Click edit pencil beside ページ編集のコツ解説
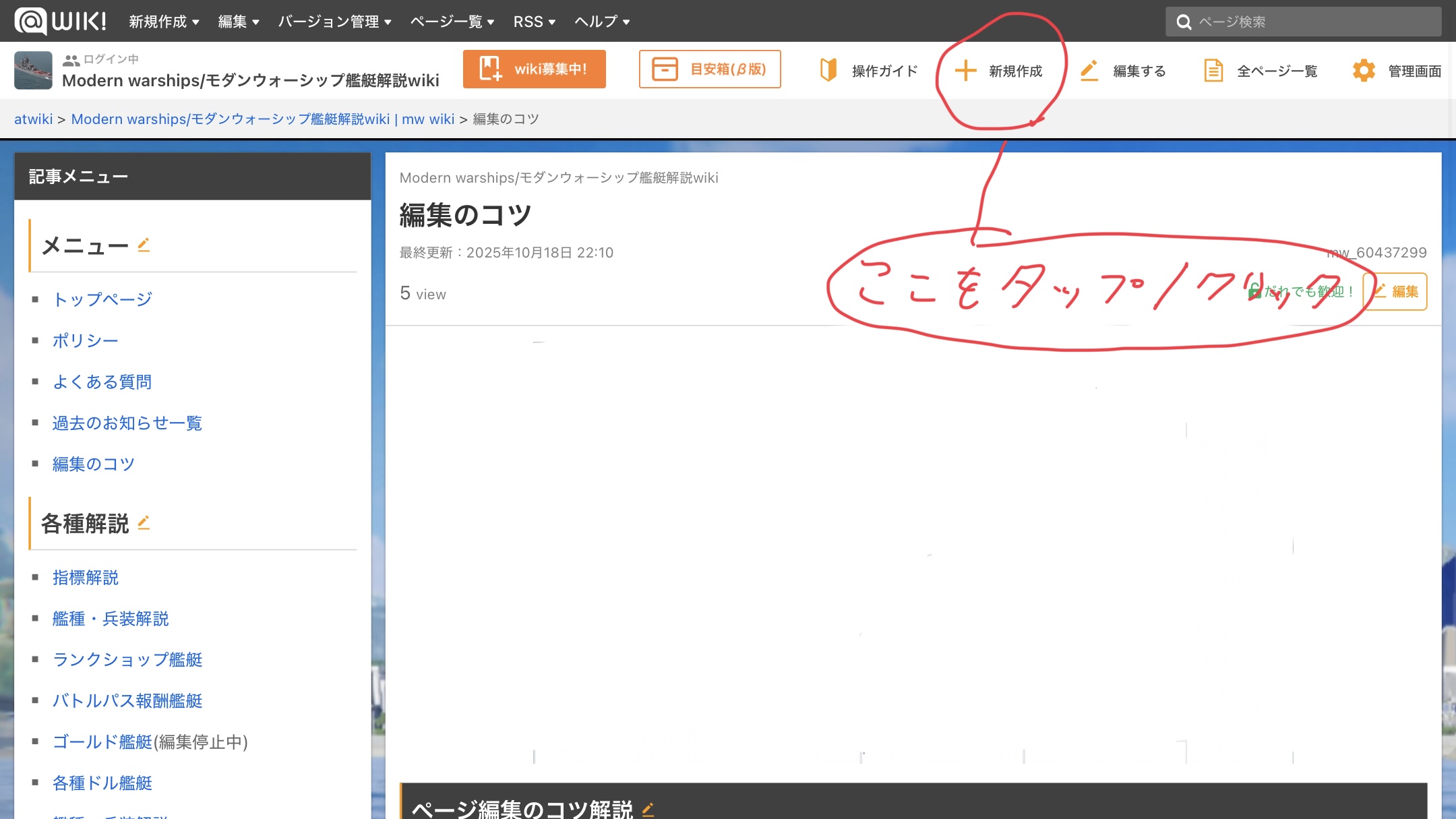Image resolution: width=1456 pixels, height=819 pixels. (x=648, y=809)
